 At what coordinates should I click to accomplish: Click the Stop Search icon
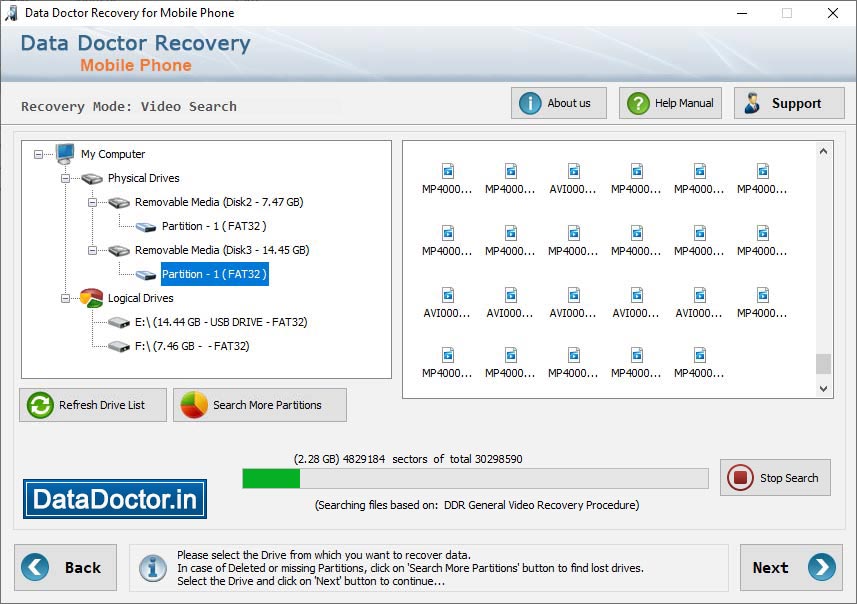pos(742,477)
